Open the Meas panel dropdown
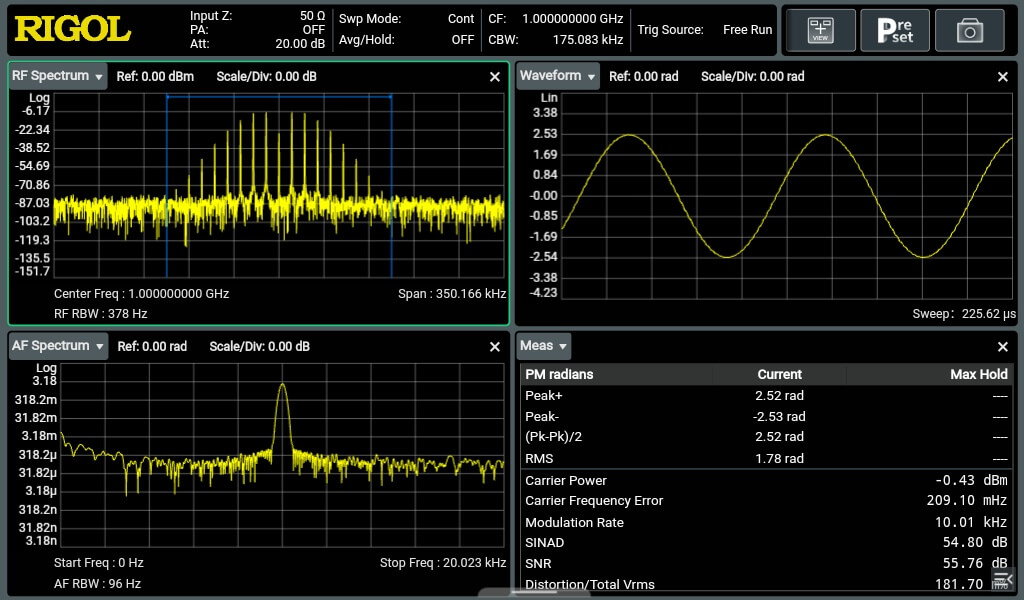This screenshot has width=1024, height=600. pos(543,346)
